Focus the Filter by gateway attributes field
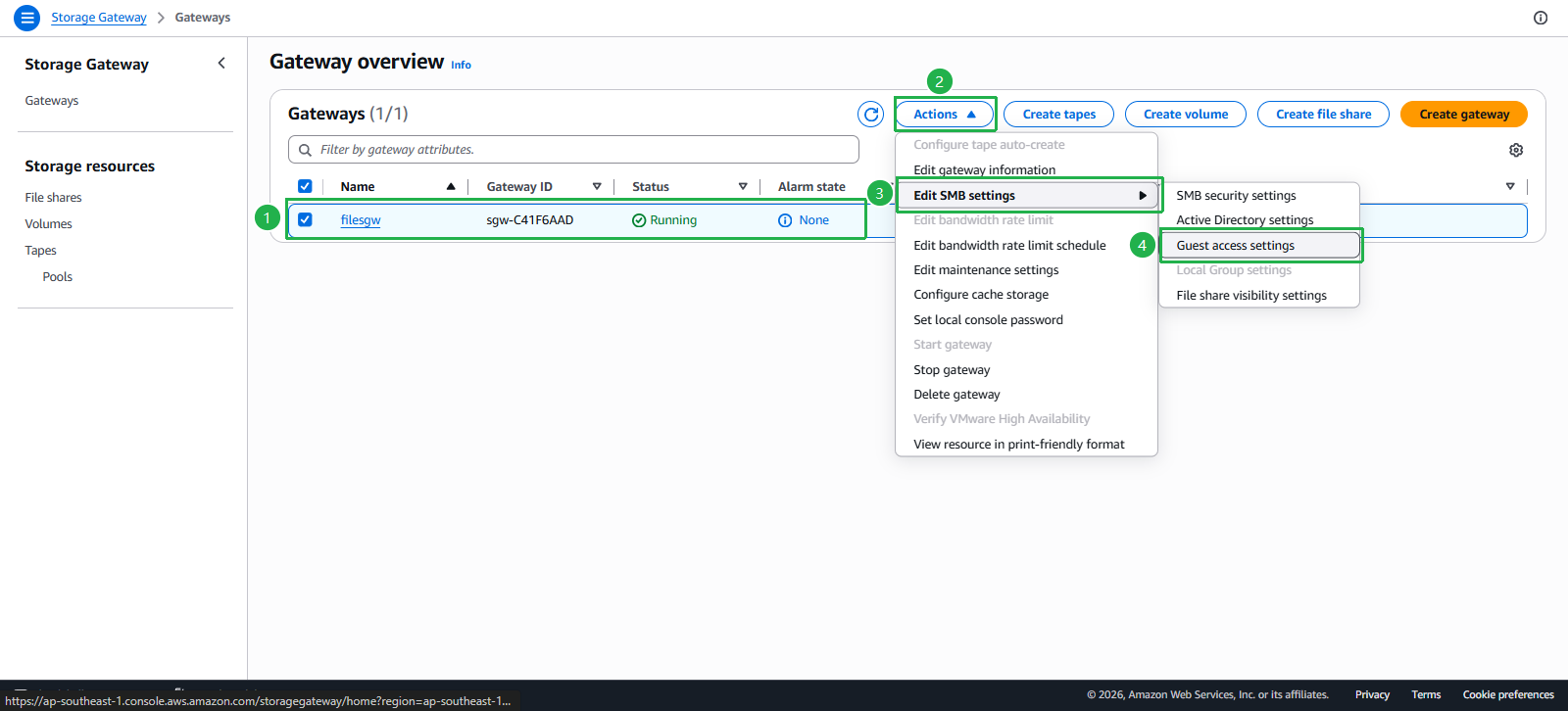The width and height of the screenshot is (1568, 711). (x=573, y=150)
